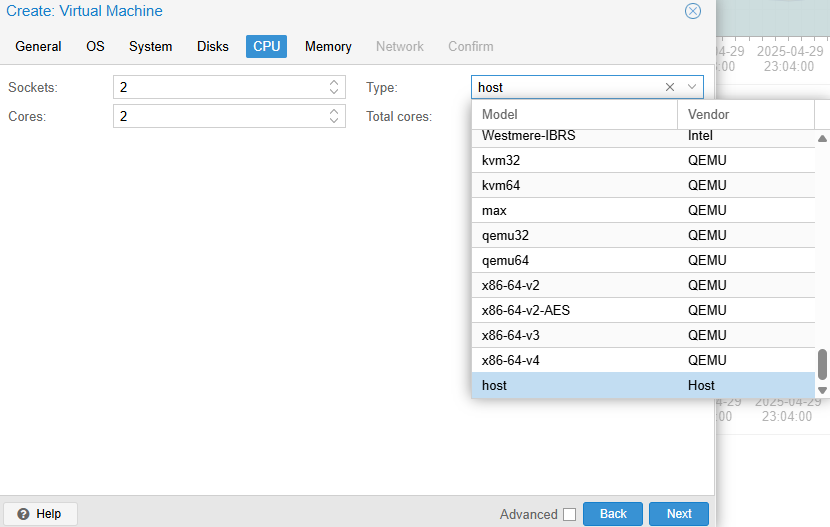Close the Create Virtual Machine dialog
This screenshot has height=527, width=830.
[692, 11]
